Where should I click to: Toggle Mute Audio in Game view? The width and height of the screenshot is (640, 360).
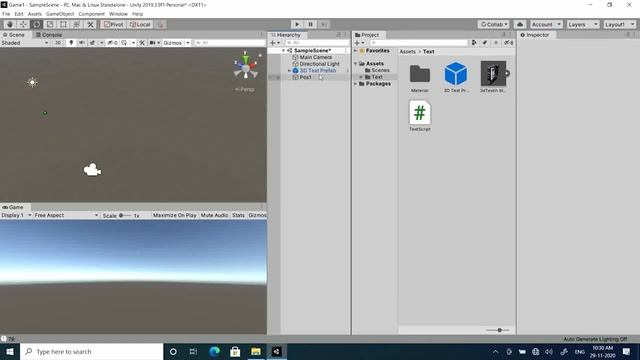[x=214, y=215]
